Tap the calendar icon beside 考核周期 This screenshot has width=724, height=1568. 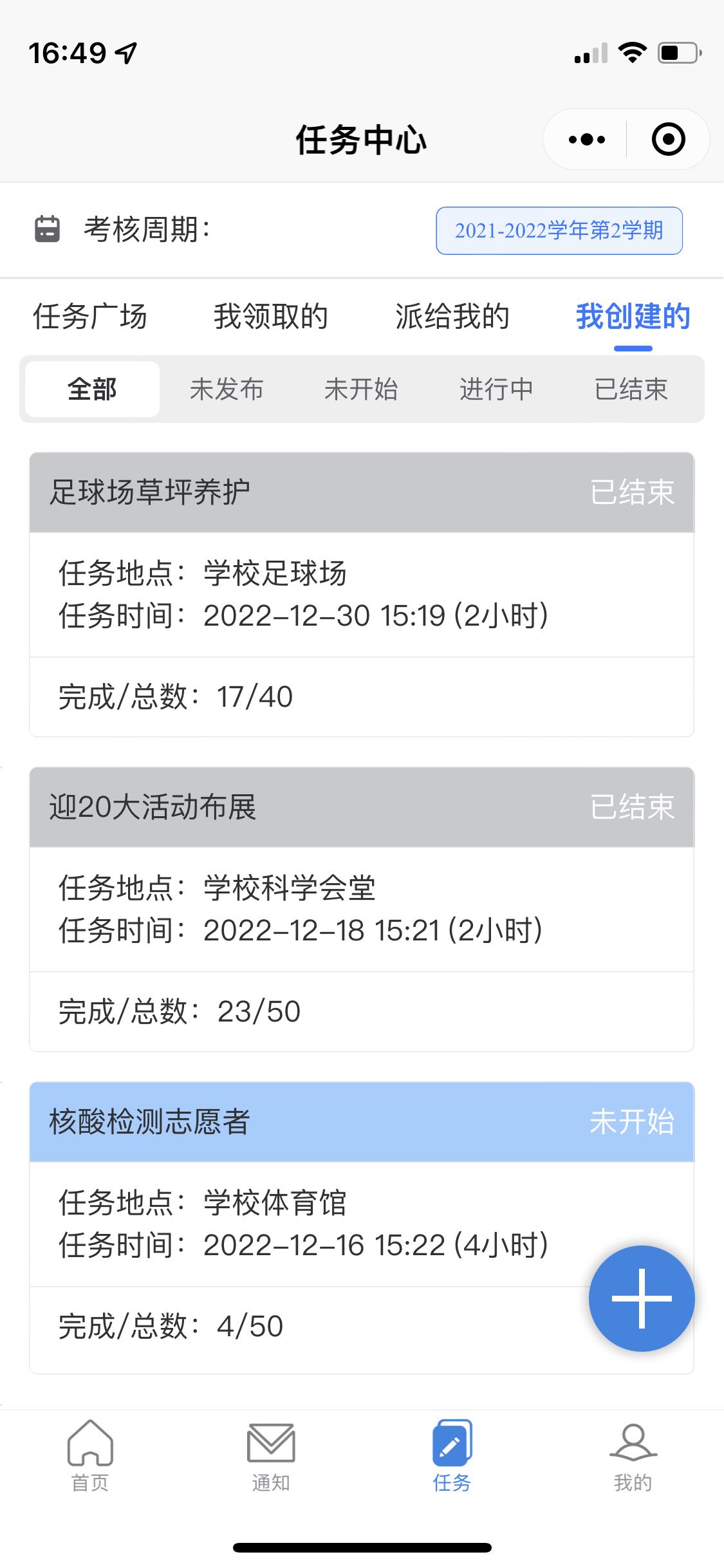tap(47, 229)
